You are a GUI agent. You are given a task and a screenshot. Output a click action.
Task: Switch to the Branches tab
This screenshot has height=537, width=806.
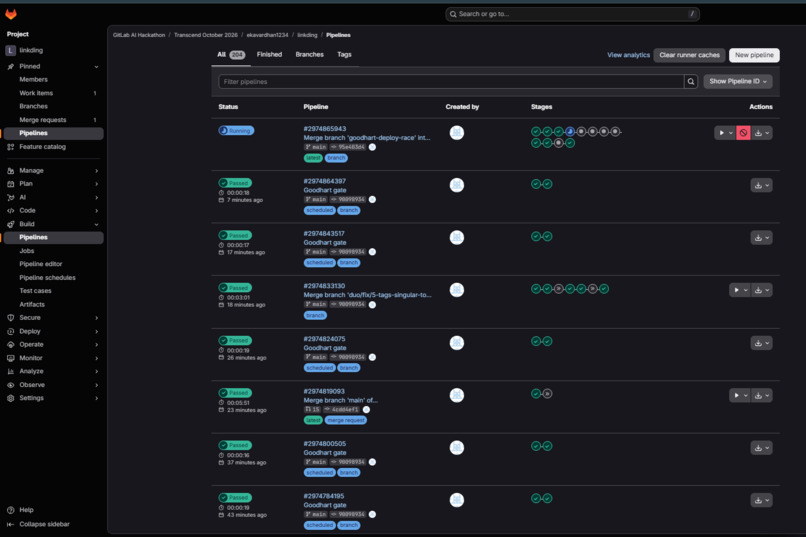[x=309, y=54]
